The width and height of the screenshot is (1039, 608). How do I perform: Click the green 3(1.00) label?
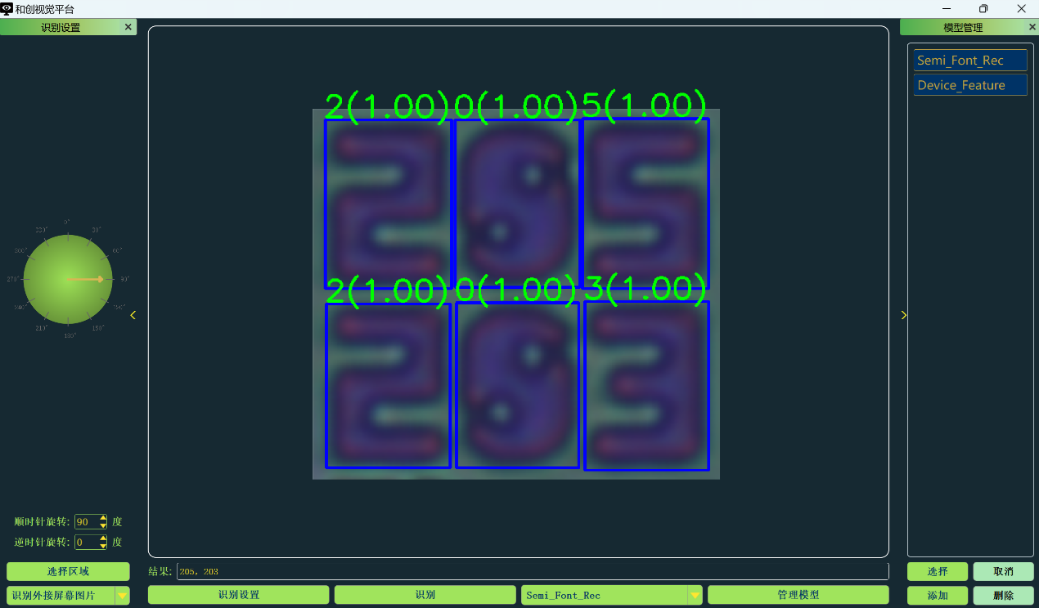[x=645, y=289]
